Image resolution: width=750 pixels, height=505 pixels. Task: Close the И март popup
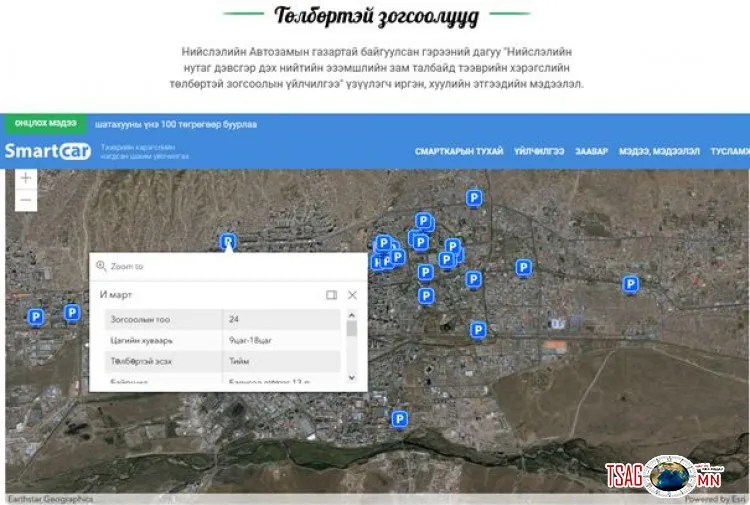[352, 295]
